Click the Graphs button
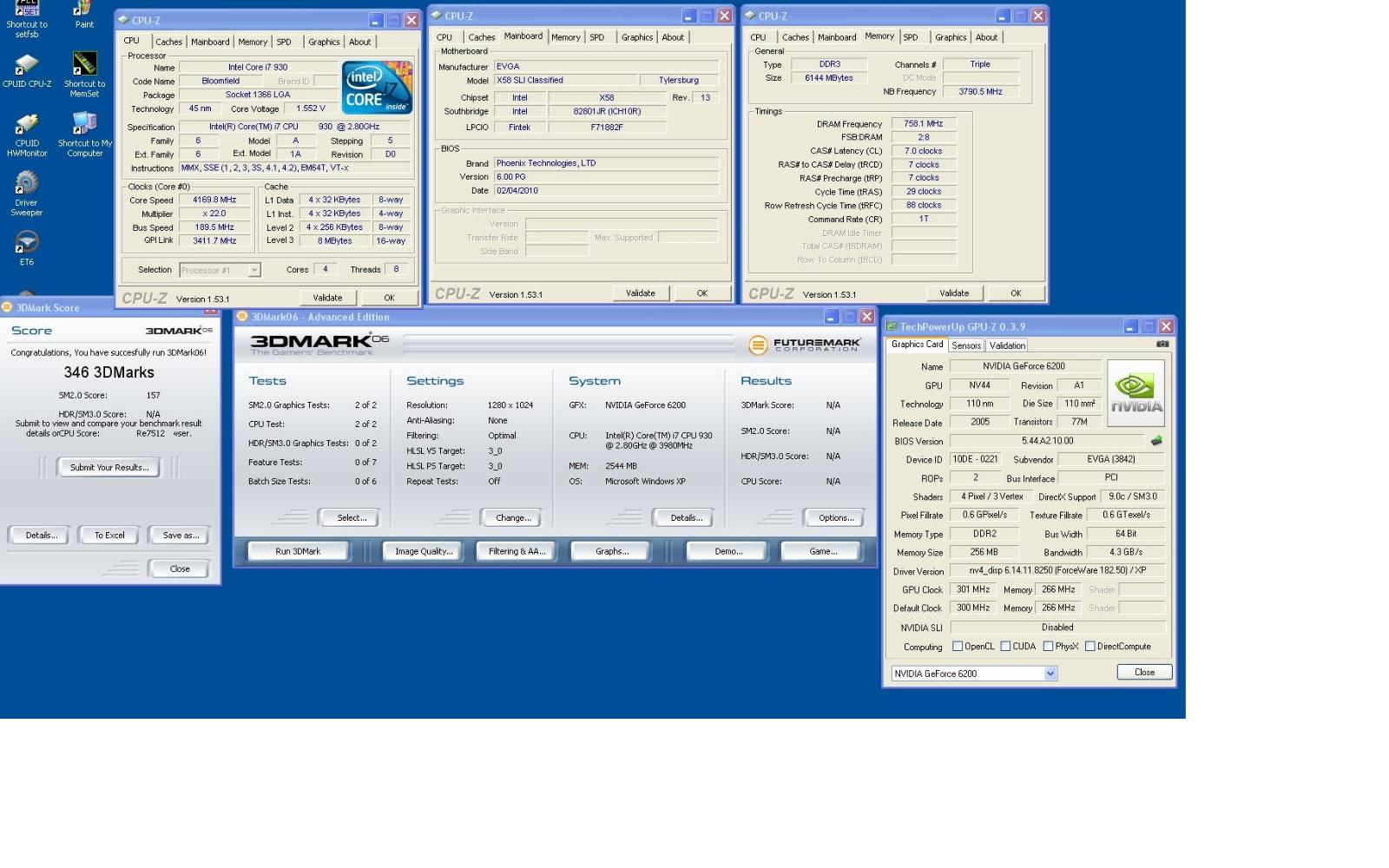This screenshot has height=868, width=1389. (612, 551)
